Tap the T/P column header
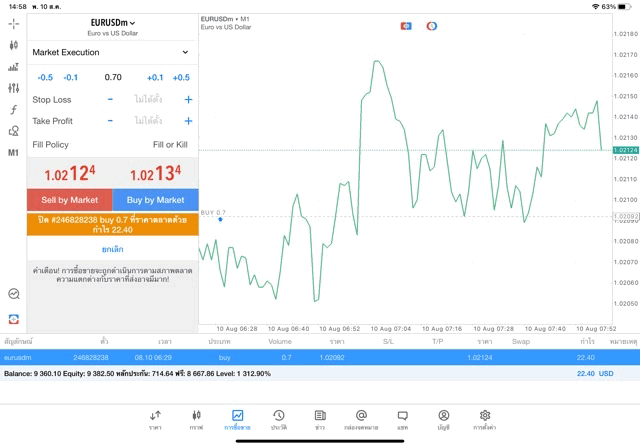 (438, 341)
